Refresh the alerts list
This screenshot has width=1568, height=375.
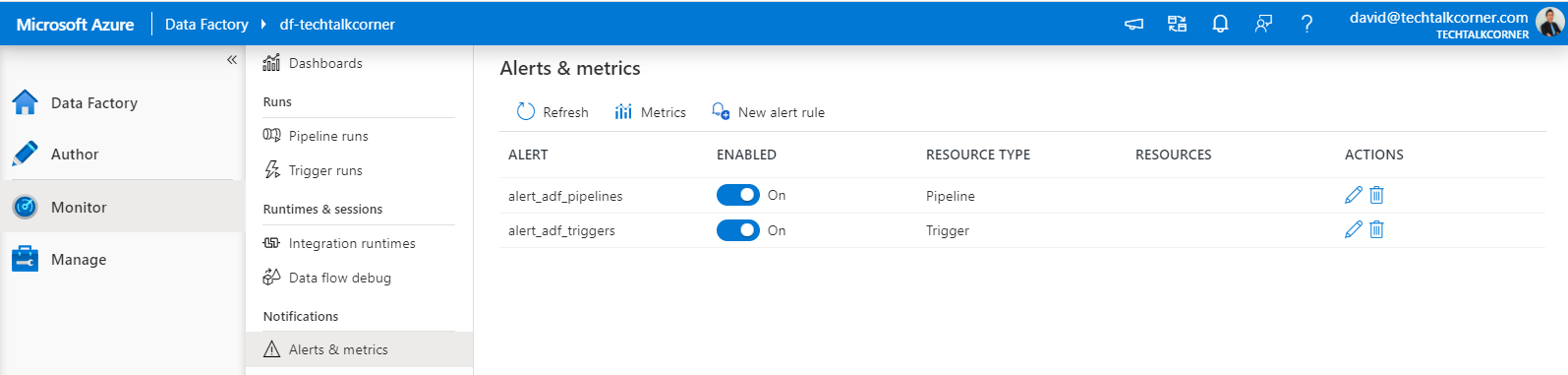point(552,112)
